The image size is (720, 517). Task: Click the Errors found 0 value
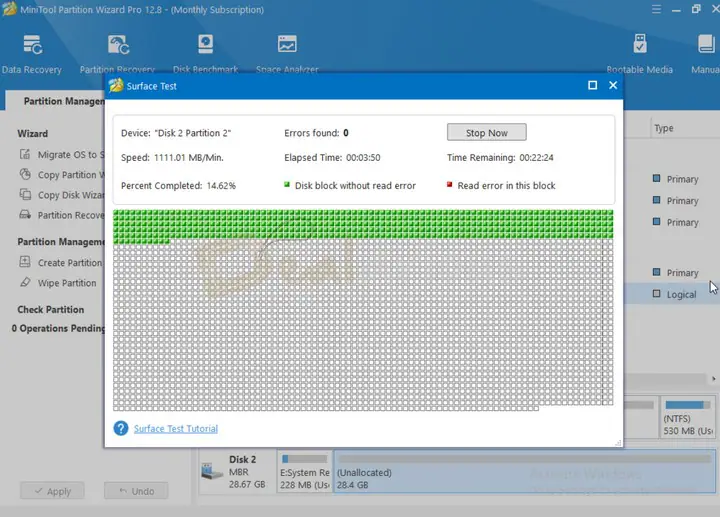(x=346, y=133)
